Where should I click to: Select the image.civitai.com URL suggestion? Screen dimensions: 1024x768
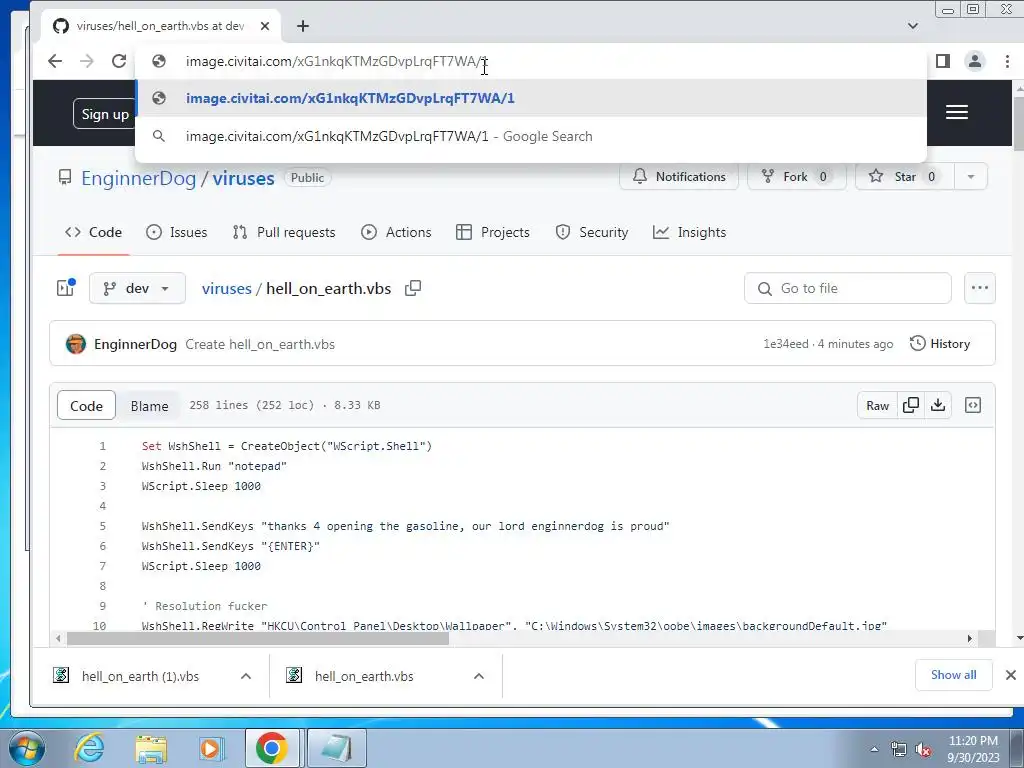[531, 98]
